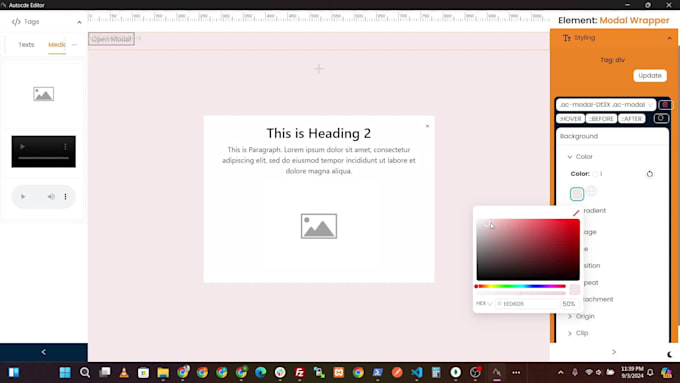
Task: Open the video thumbnail three-dot menu
Action: (x=65, y=147)
